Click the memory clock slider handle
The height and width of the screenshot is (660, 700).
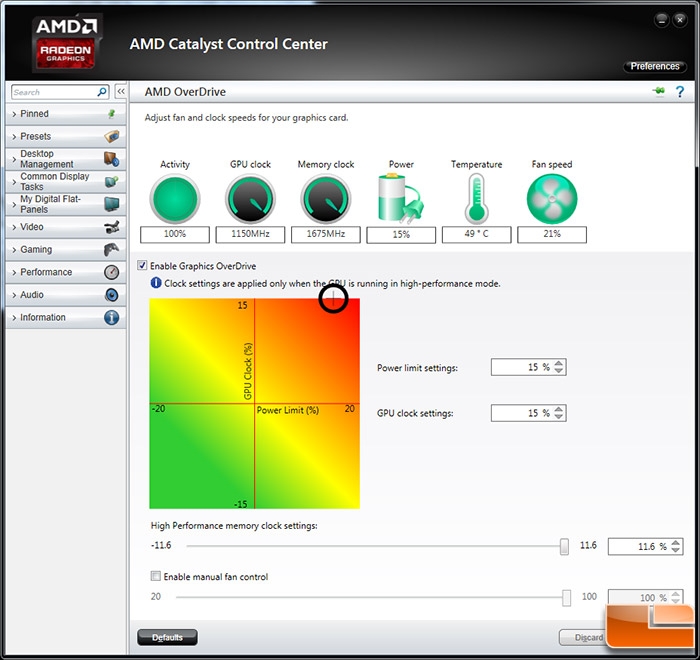click(x=564, y=546)
